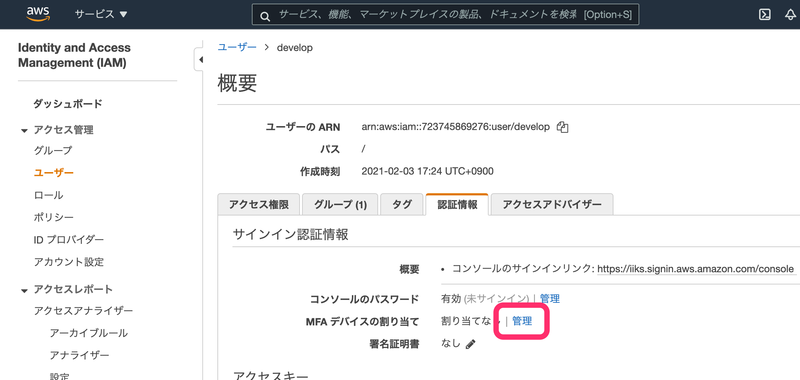Open アカウント設定 in the sidebar
The width and height of the screenshot is (800, 380).
point(69,262)
